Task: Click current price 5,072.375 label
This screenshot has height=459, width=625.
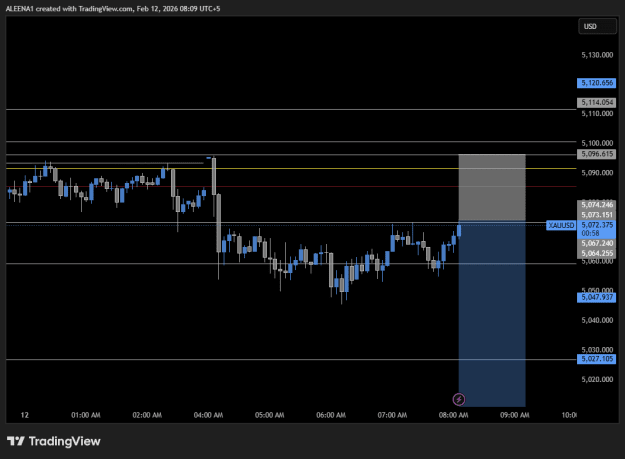Action: (597, 225)
